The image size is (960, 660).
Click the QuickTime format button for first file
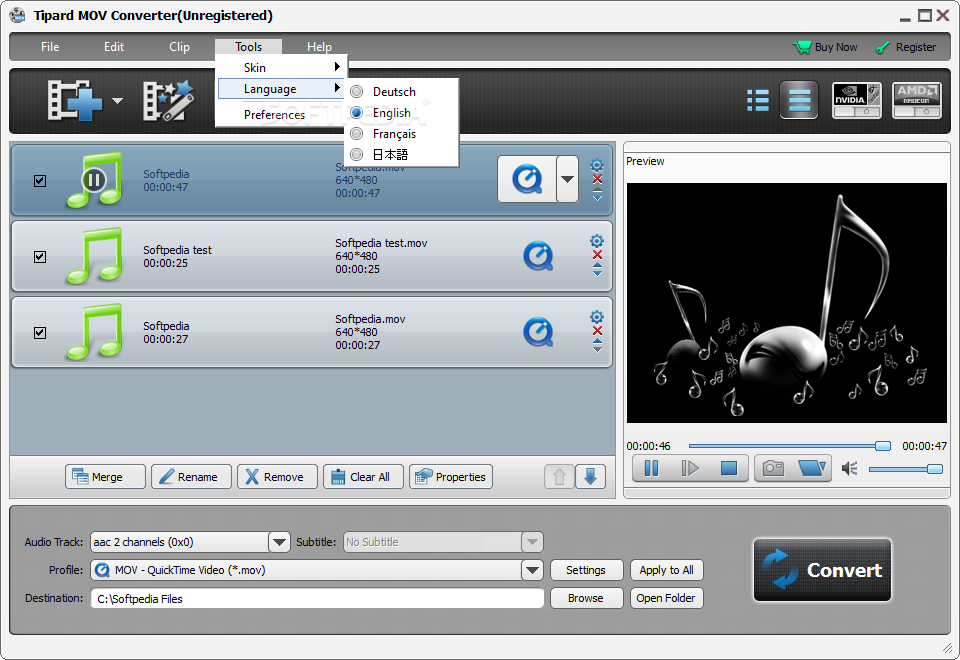tap(527, 179)
